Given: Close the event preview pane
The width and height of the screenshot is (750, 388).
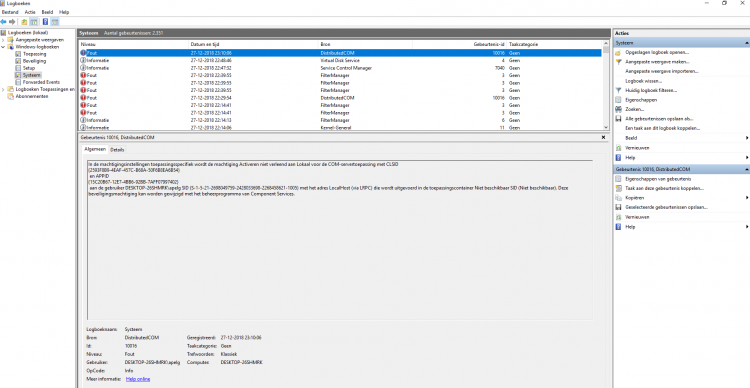Looking at the screenshot, I should point(604,137).
